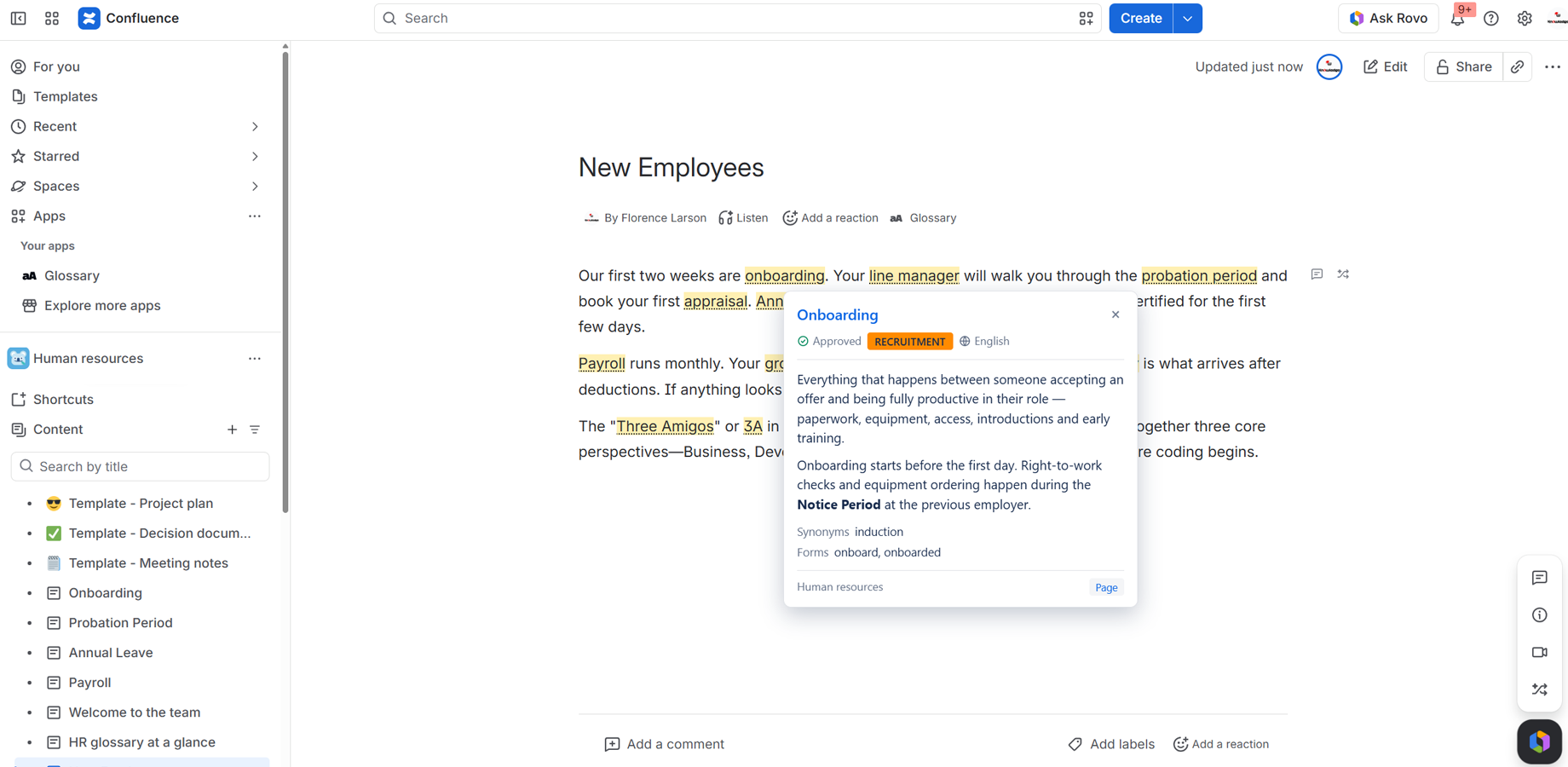1568x767 pixels.
Task: Open the Rovo chat floating button
Action: (1540, 741)
